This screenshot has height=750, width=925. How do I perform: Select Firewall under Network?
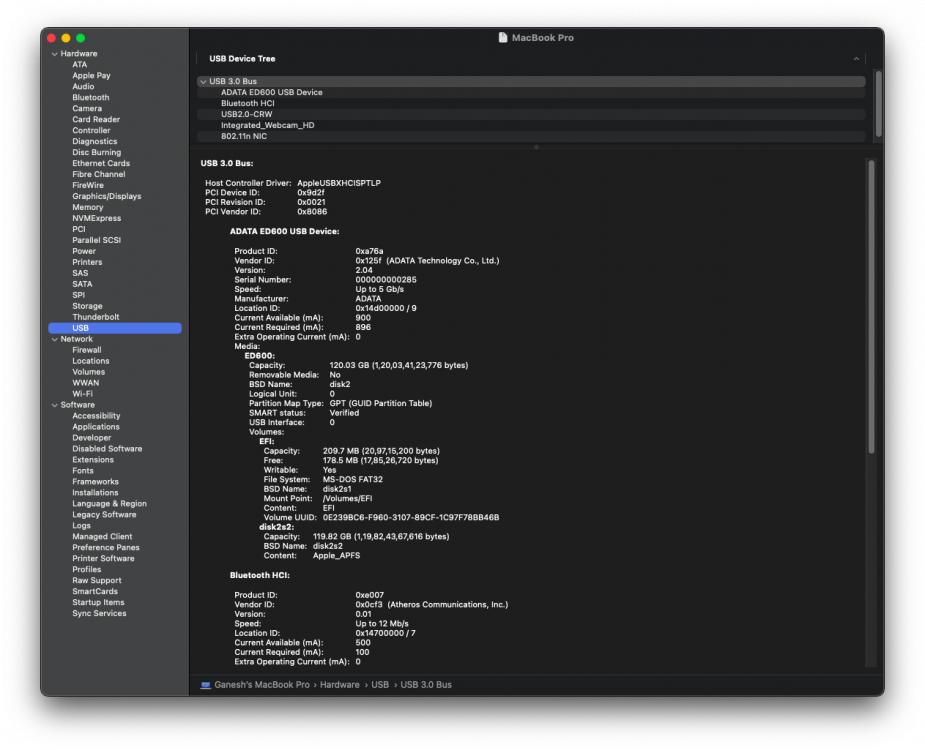pos(87,350)
